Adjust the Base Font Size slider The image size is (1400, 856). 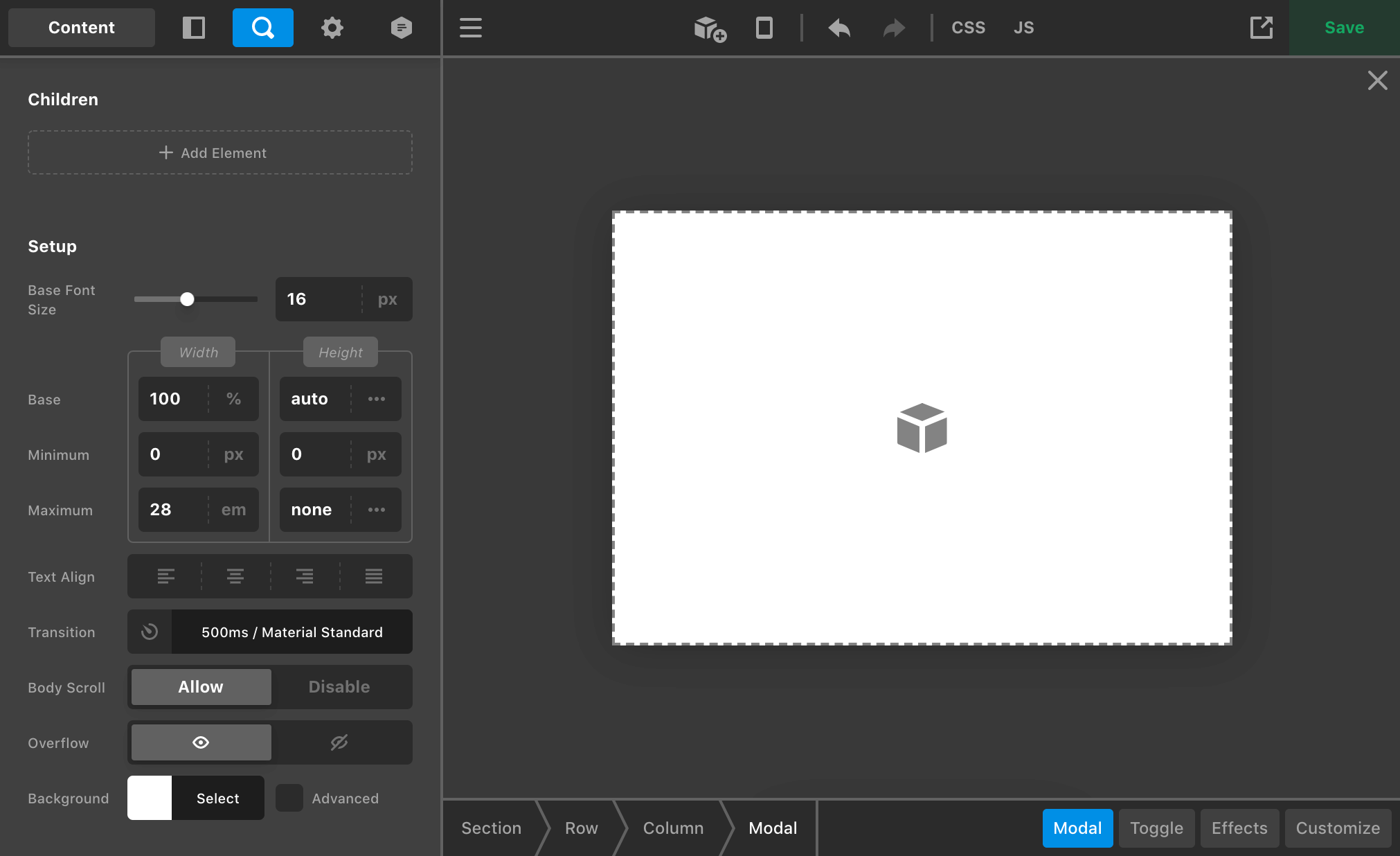(x=187, y=299)
